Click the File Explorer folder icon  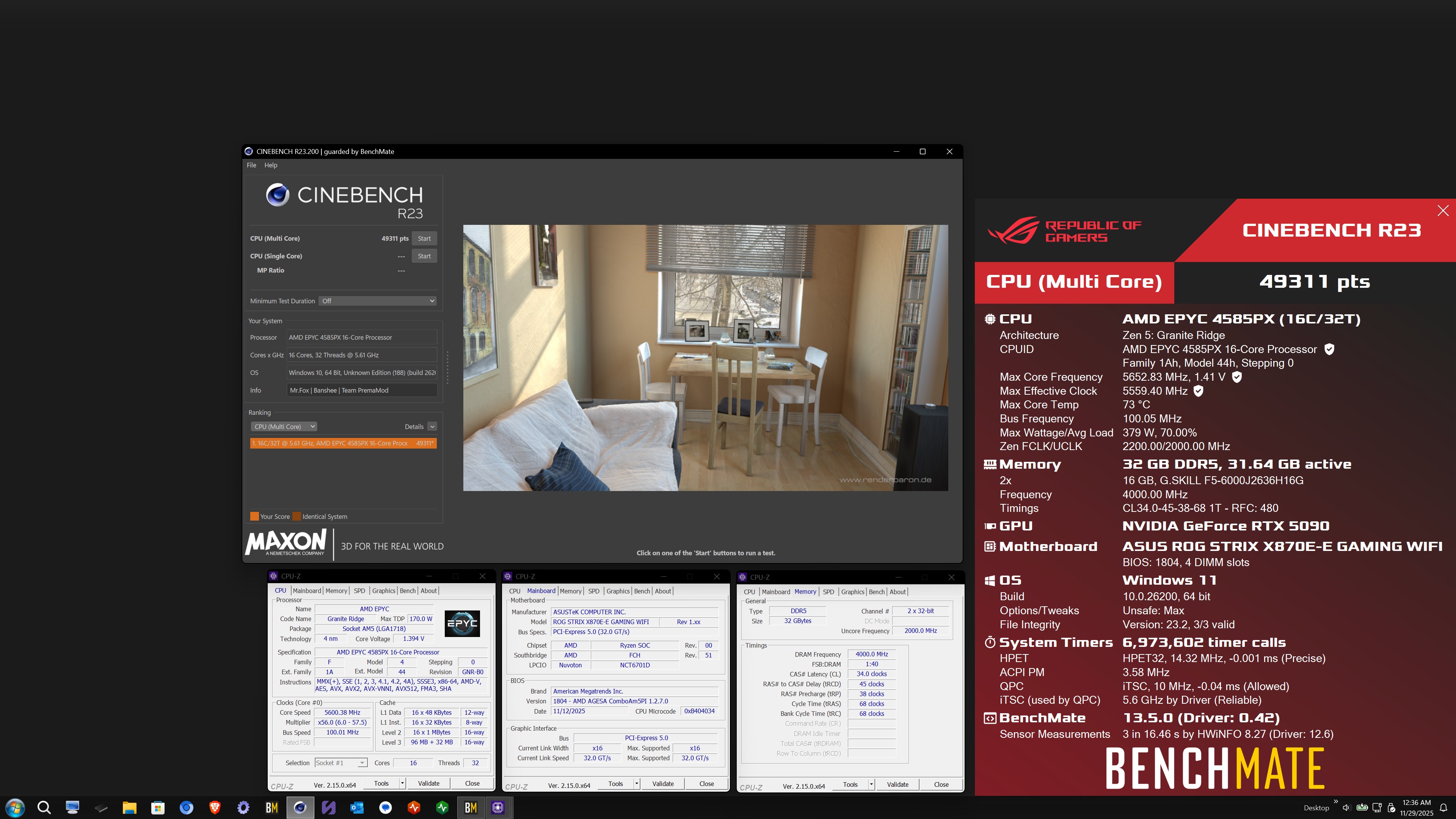(129, 808)
